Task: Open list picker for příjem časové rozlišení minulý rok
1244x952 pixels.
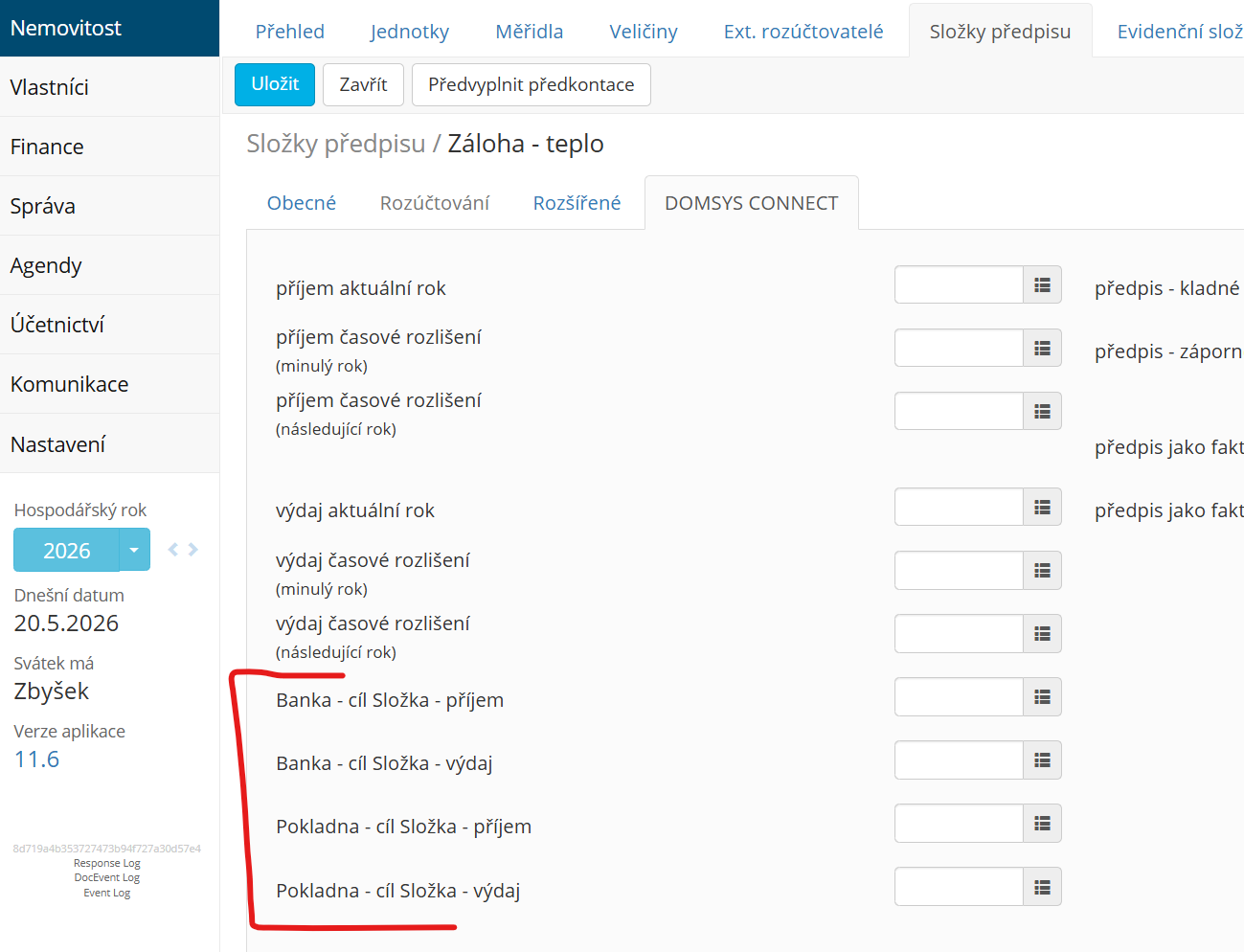Action: click(x=1042, y=348)
